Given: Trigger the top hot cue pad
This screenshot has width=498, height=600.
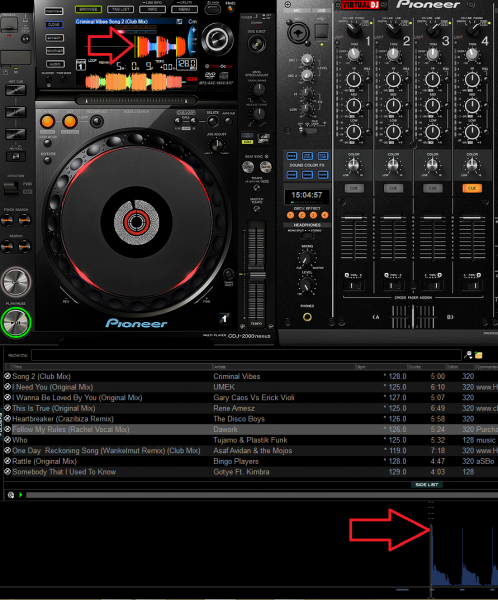Looking at the screenshot, I should pos(16,90).
